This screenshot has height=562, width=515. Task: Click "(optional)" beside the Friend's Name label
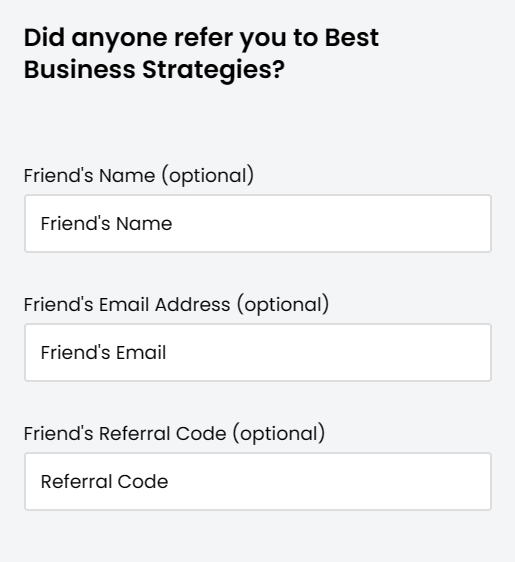coord(208,176)
